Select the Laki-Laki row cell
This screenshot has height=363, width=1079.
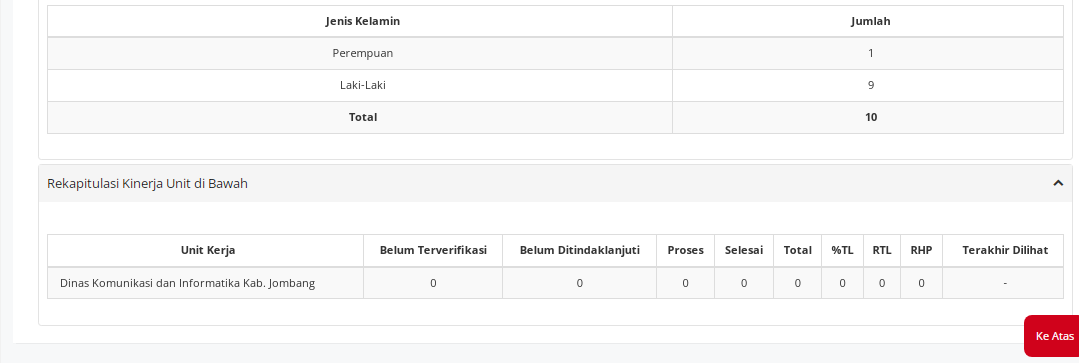[363, 85]
